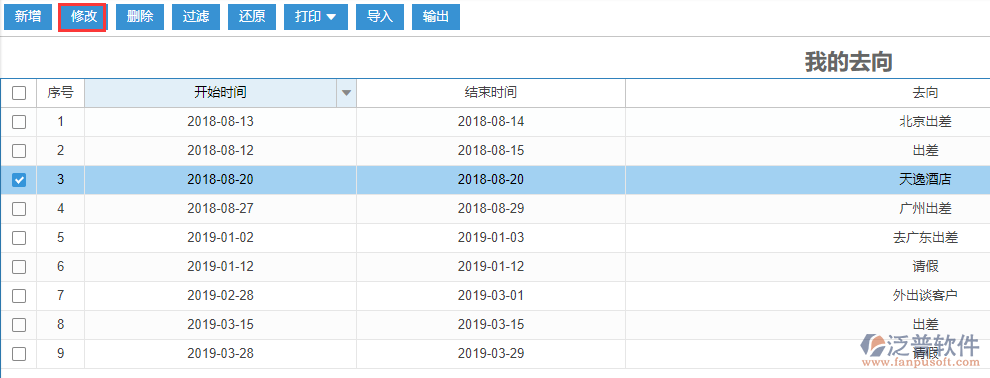Select end date 2019-03-01 cell
990x378 pixels.
pos(491,296)
